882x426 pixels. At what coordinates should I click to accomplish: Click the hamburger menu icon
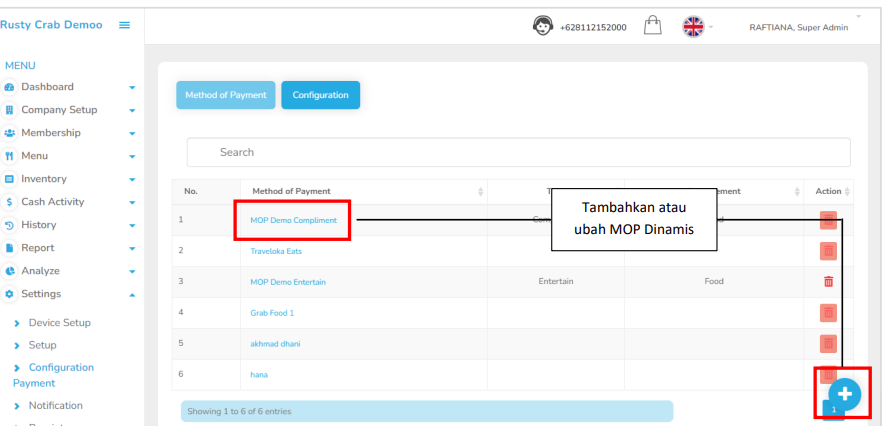coord(125,25)
